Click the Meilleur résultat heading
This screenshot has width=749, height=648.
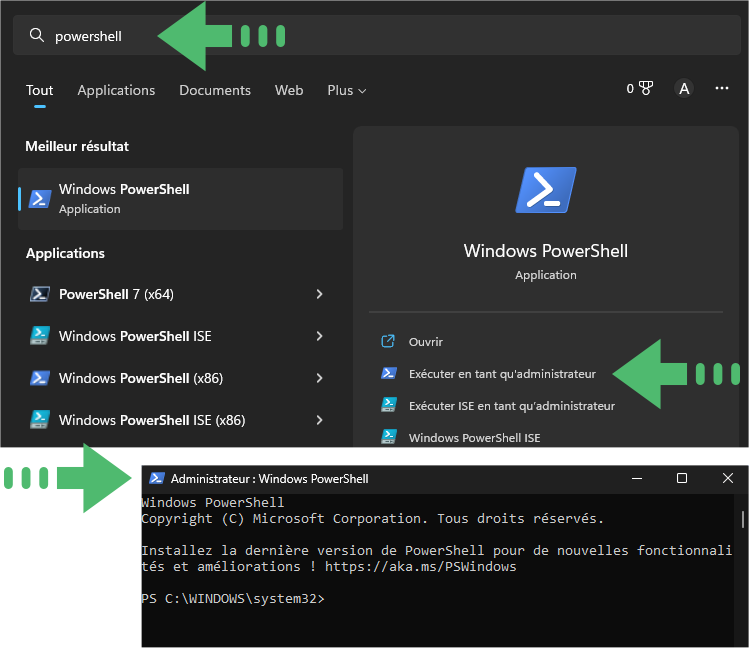(77, 146)
